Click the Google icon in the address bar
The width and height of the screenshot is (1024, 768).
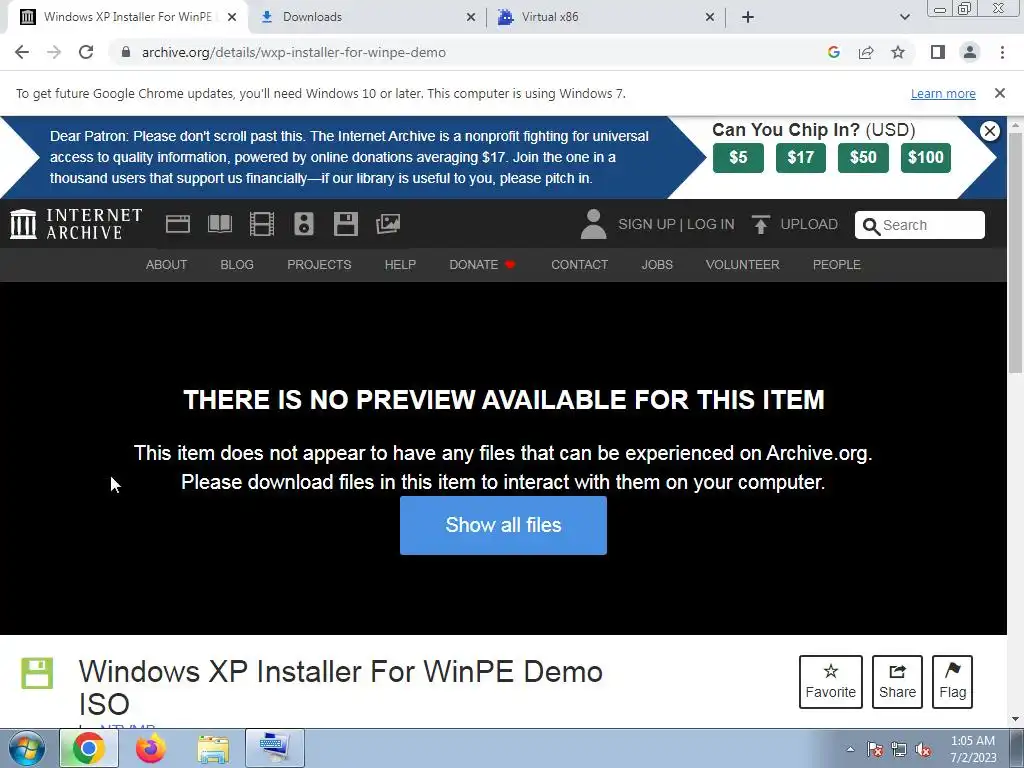(833, 52)
